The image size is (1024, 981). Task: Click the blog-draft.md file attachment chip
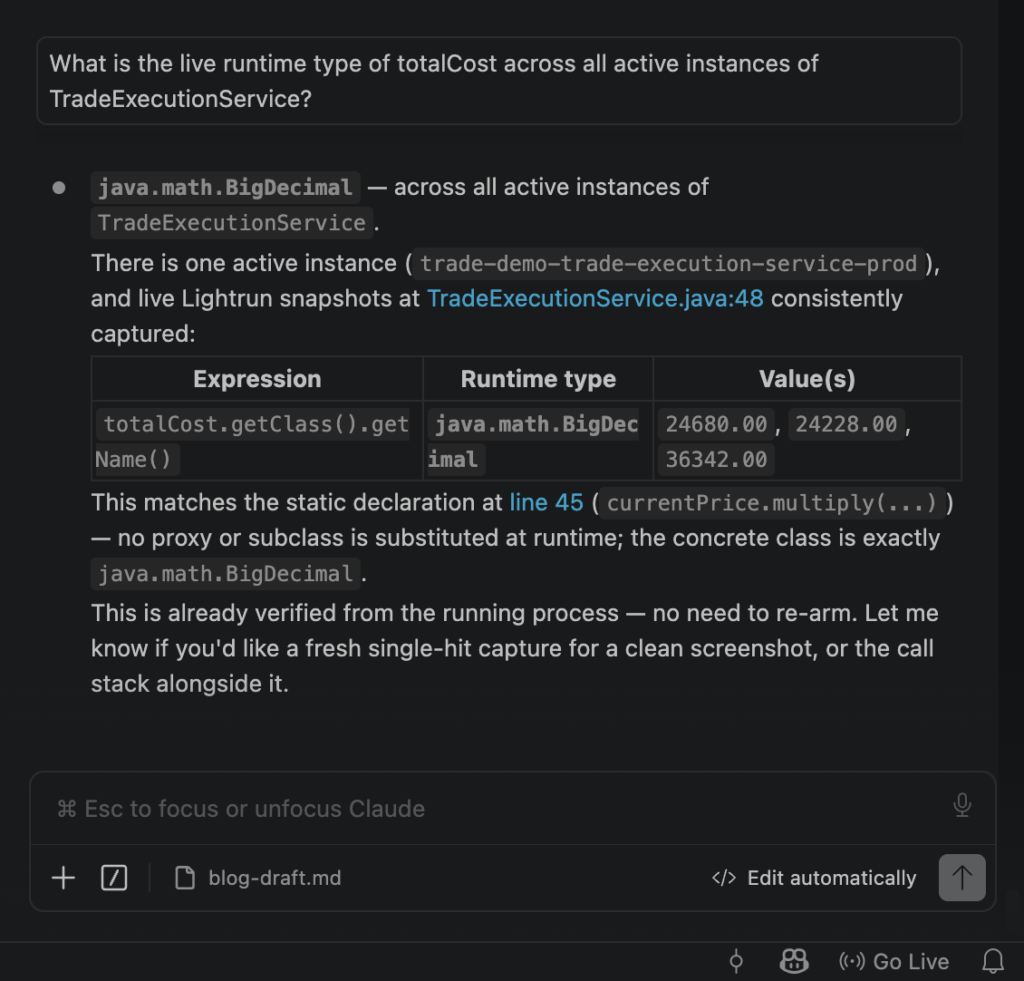coord(259,878)
